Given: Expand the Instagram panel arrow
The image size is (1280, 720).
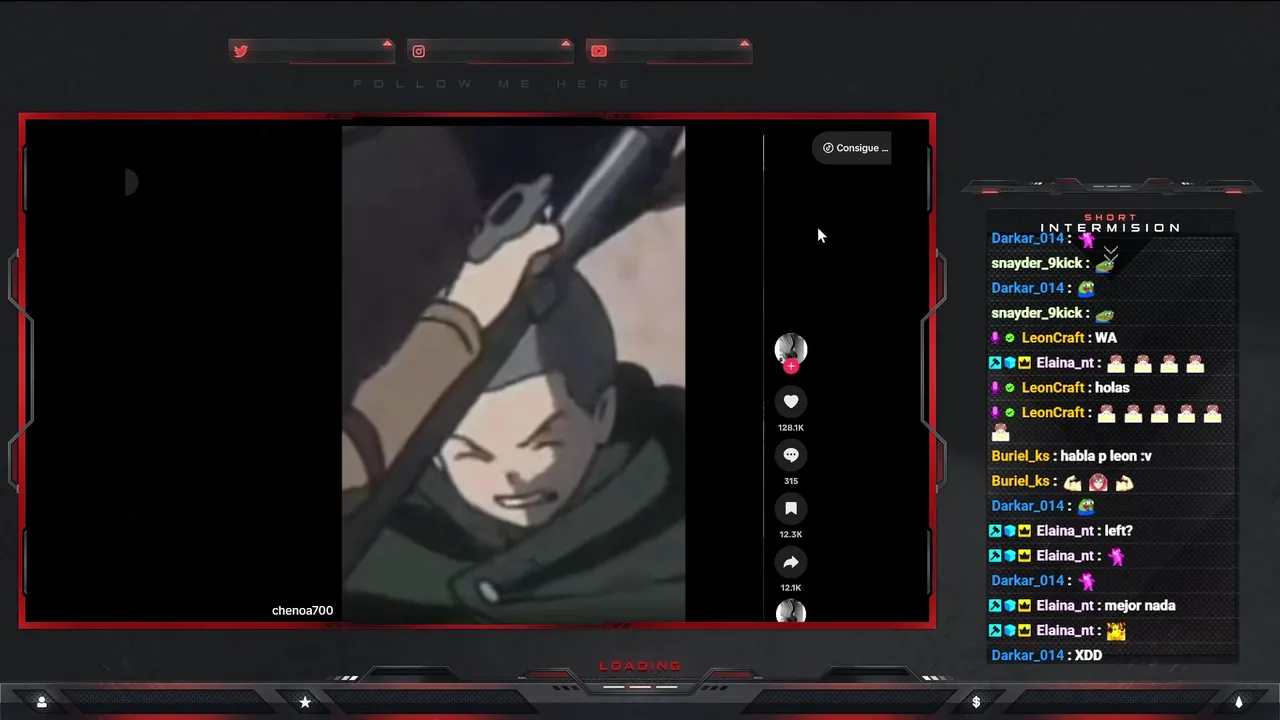Looking at the screenshot, I should pyautogui.click(x=566, y=43).
